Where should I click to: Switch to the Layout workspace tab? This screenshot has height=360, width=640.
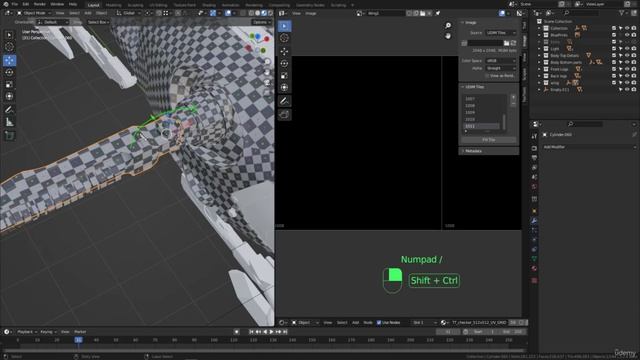pyautogui.click(x=93, y=5)
